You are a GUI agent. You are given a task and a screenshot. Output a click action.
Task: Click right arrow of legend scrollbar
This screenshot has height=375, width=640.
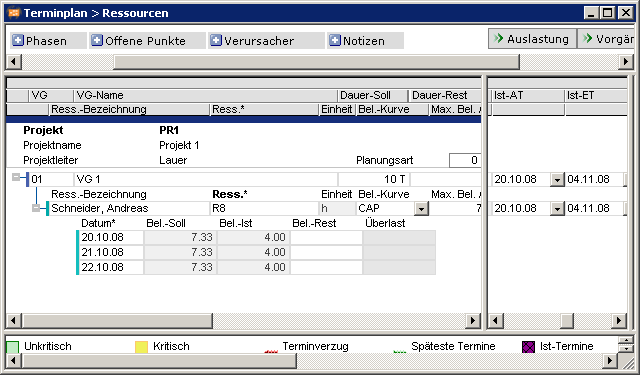(610, 361)
